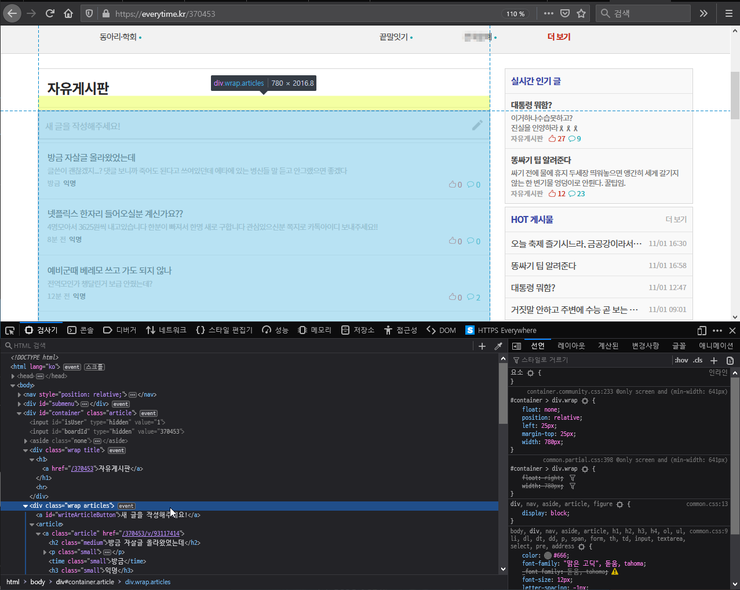The width and height of the screenshot is (740, 590).
Task: Expand the nav style=position:relative node
Action: click(x=19, y=395)
